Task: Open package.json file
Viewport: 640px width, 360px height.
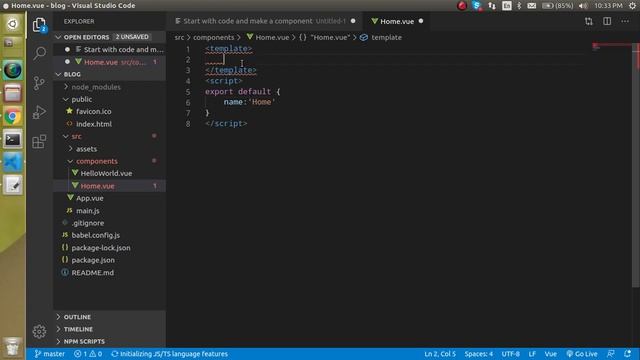Action: coord(109,260)
